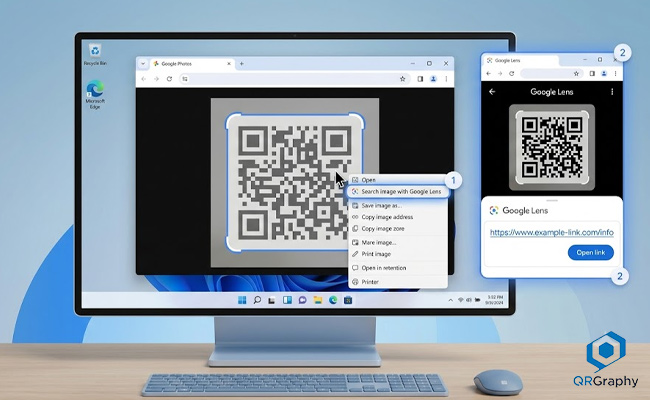This screenshot has height=400, width=650.
Task: Click the large QR code image
Action: click(x=295, y=183)
